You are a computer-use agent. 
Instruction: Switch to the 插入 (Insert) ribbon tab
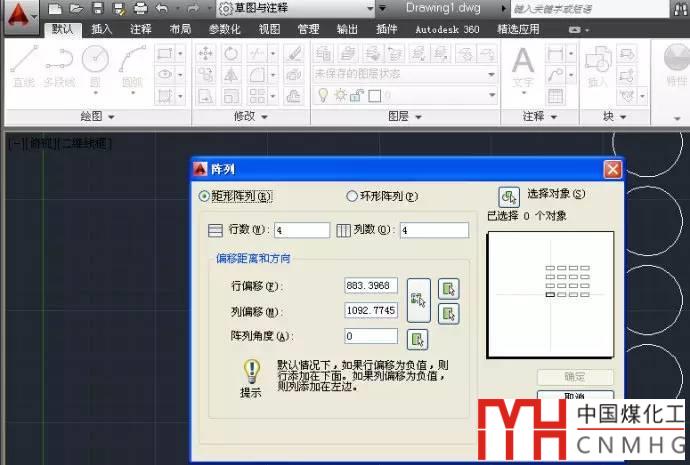click(x=102, y=29)
